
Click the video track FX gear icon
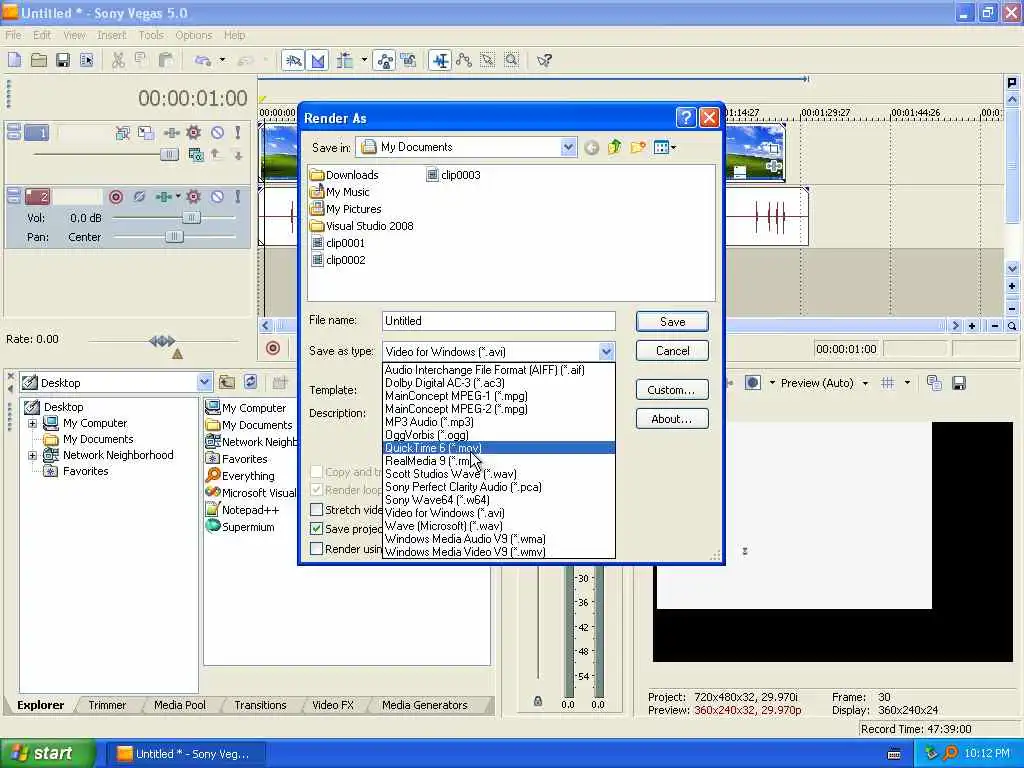coord(193,133)
